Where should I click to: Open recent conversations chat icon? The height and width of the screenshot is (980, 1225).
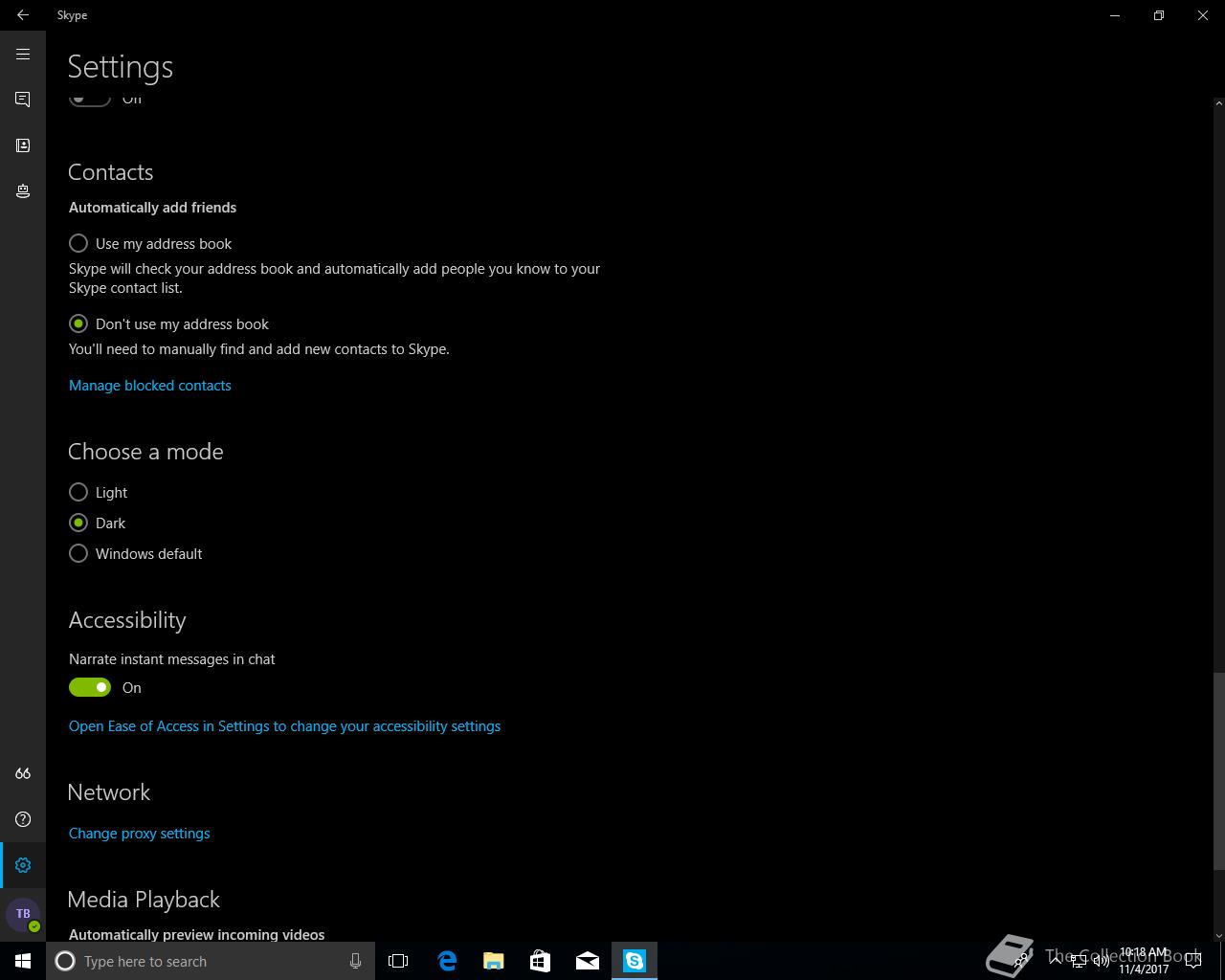pyautogui.click(x=23, y=100)
